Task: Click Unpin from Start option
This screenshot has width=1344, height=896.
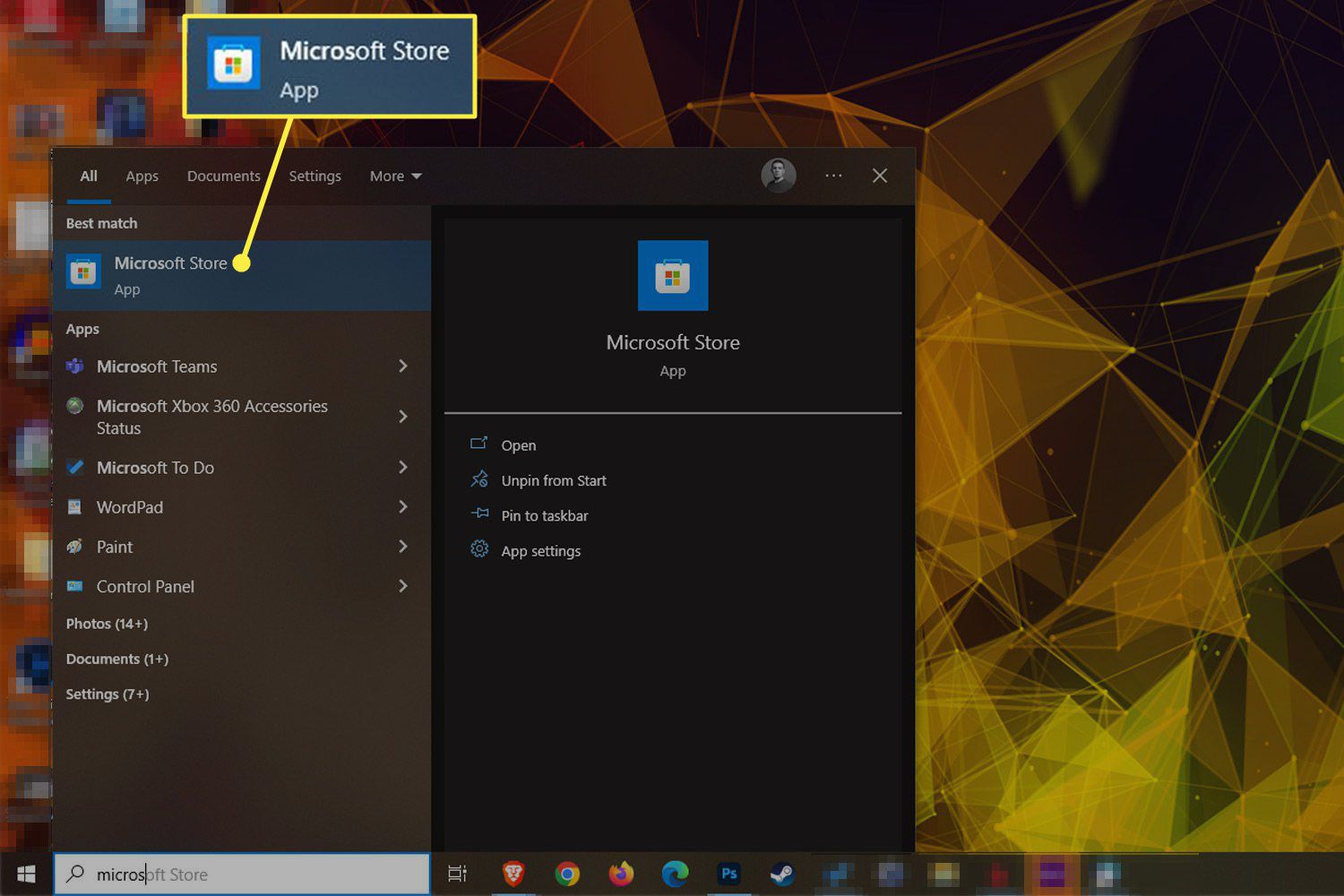Action: coord(553,481)
